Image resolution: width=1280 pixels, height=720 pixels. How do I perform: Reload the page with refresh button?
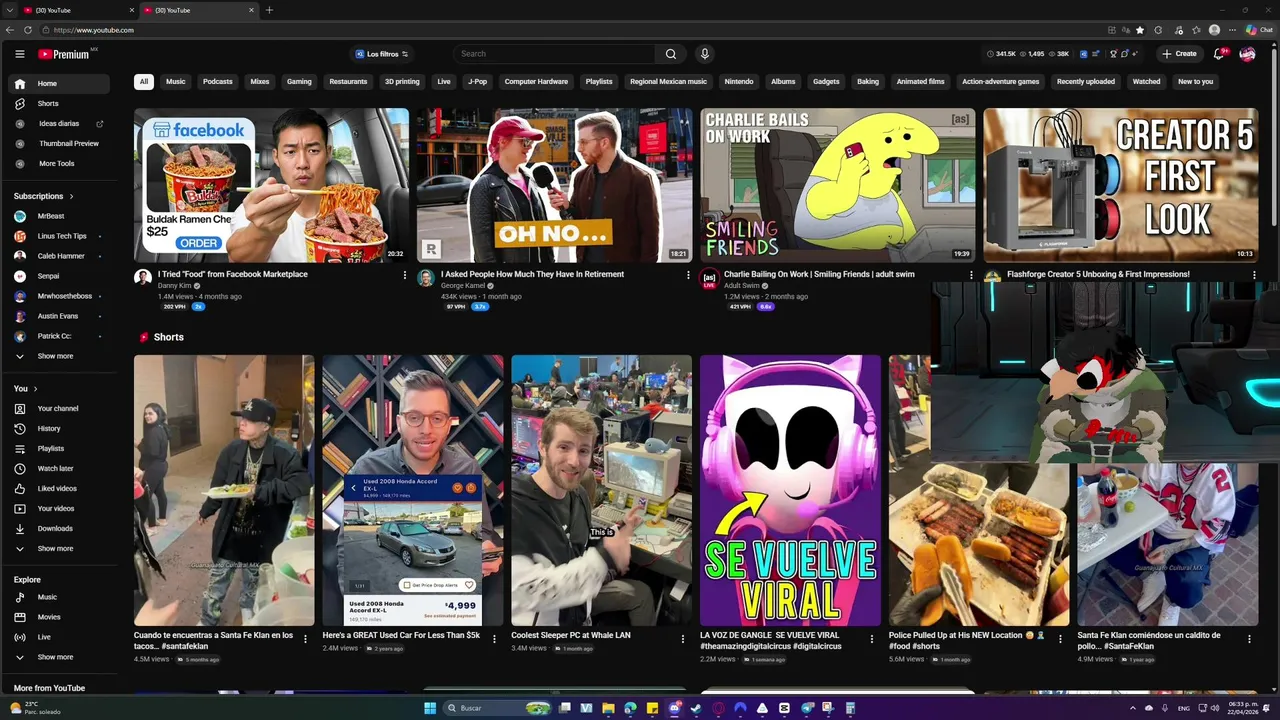pyautogui.click(x=27, y=30)
